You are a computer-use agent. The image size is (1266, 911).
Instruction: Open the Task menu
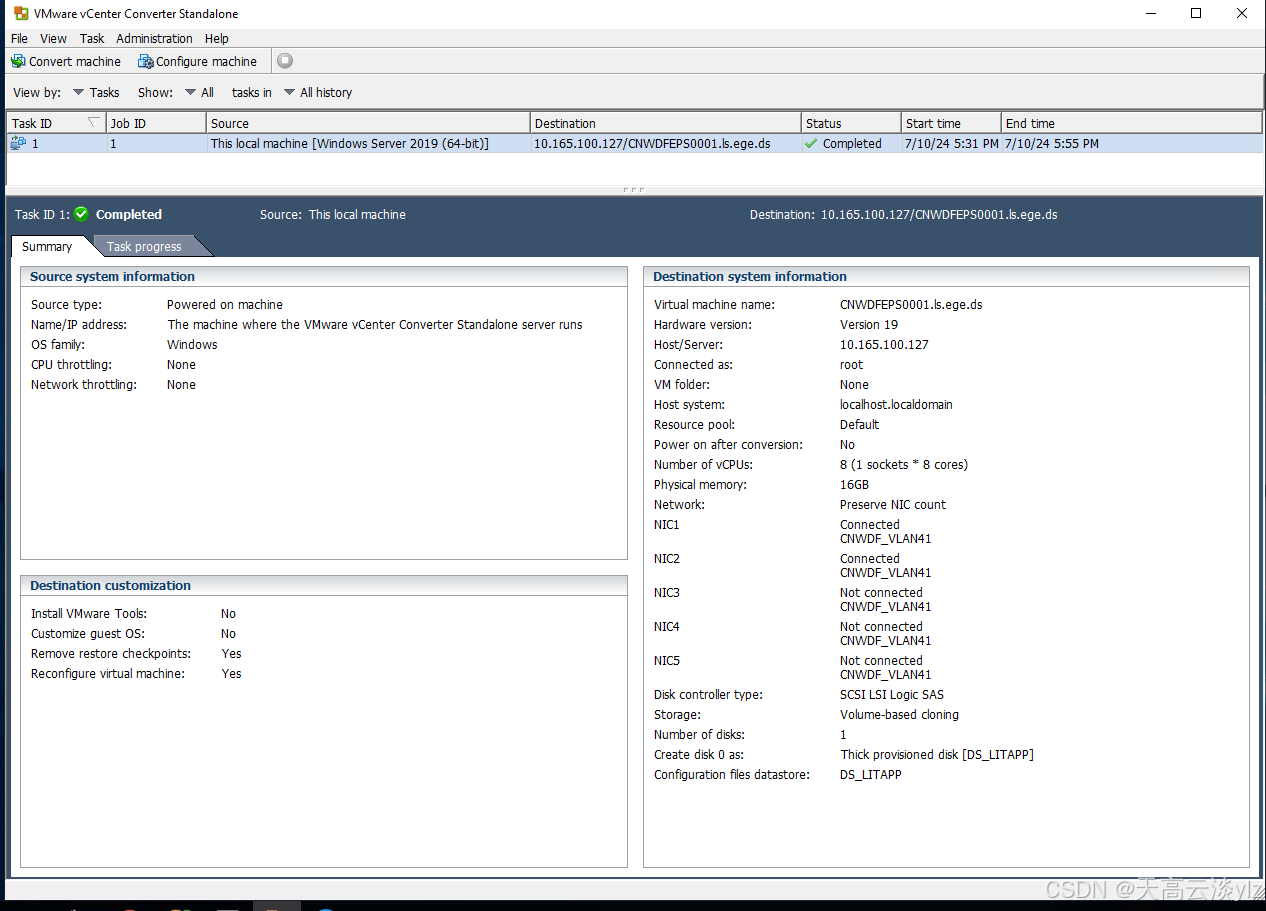point(92,38)
